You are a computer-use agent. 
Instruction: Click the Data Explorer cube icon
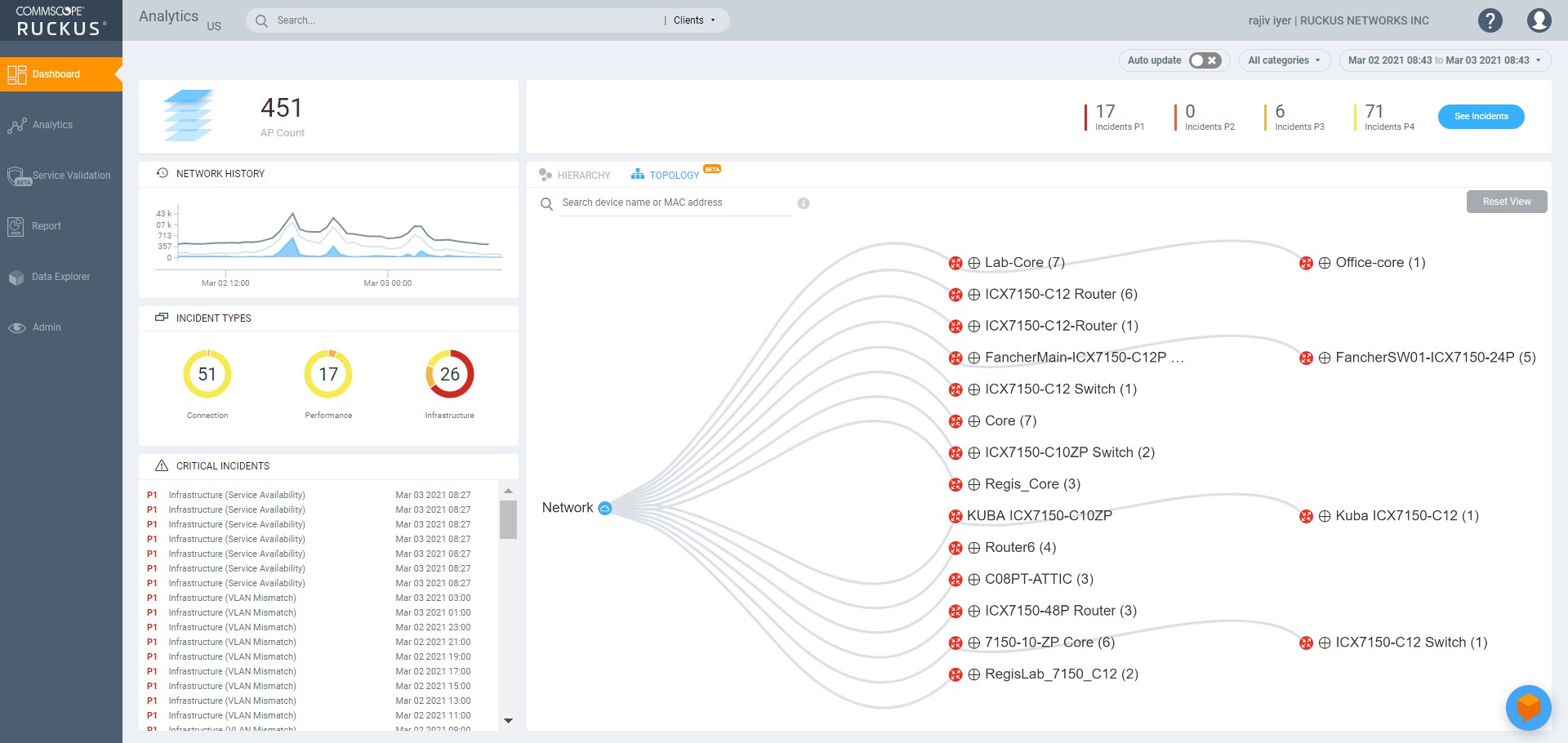[x=16, y=278]
